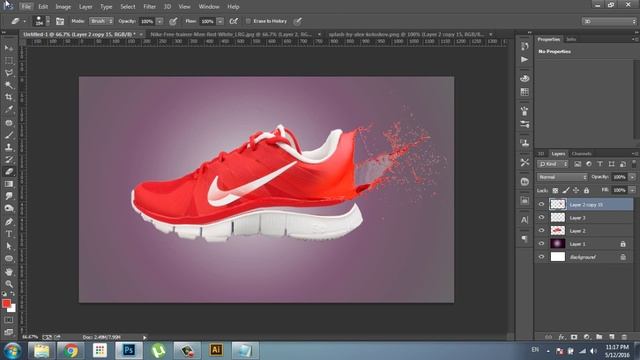Open the Image menu
The width and height of the screenshot is (640, 360).
tap(63, 7)
